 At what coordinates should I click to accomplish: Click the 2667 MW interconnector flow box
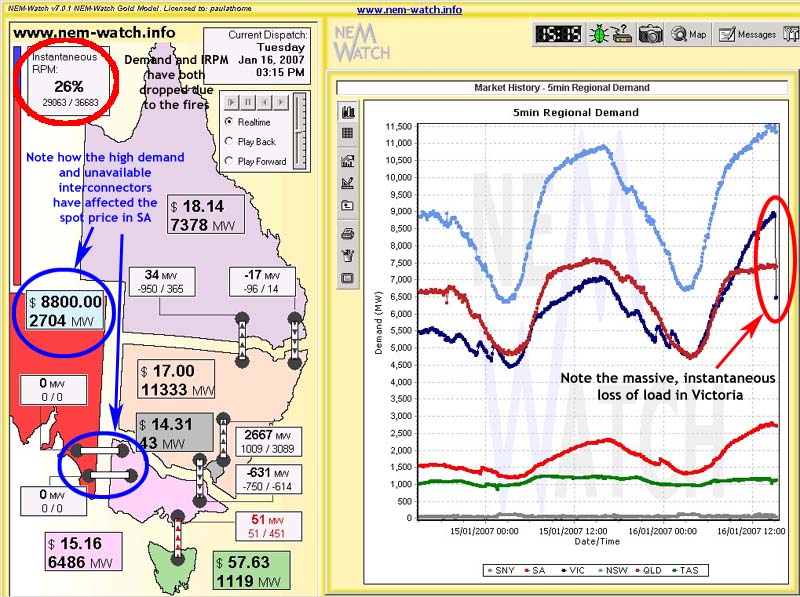(x=268, y=442)
